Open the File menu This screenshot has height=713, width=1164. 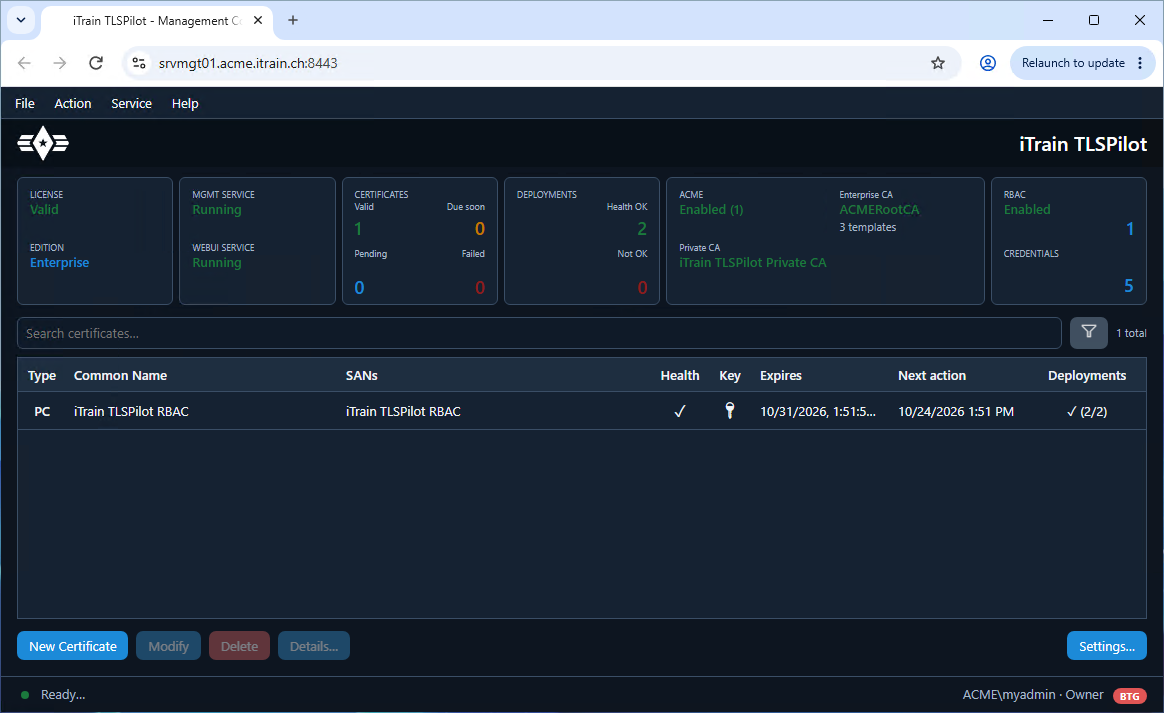click(x=24, y=103)
